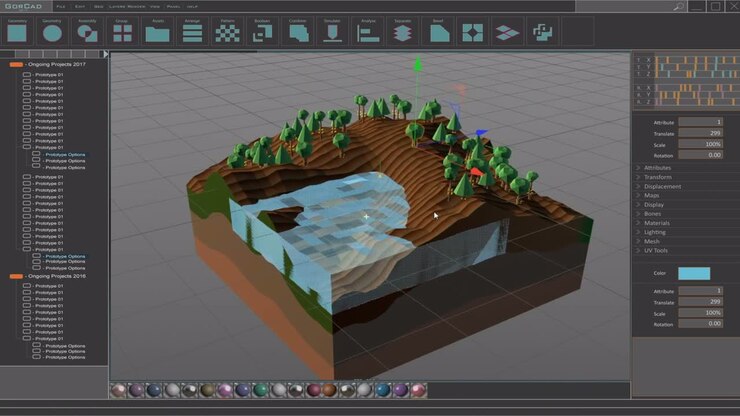This screenshot has width=740, height=416.
Task: Select the T Y animation track
Action: (x=687, y=67)
